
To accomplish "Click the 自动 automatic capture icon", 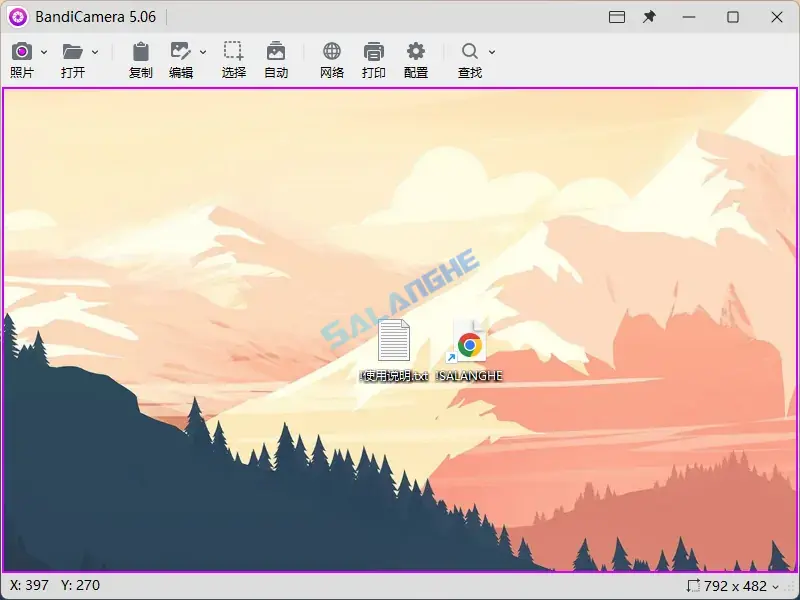I will click(x=276, y=51).
